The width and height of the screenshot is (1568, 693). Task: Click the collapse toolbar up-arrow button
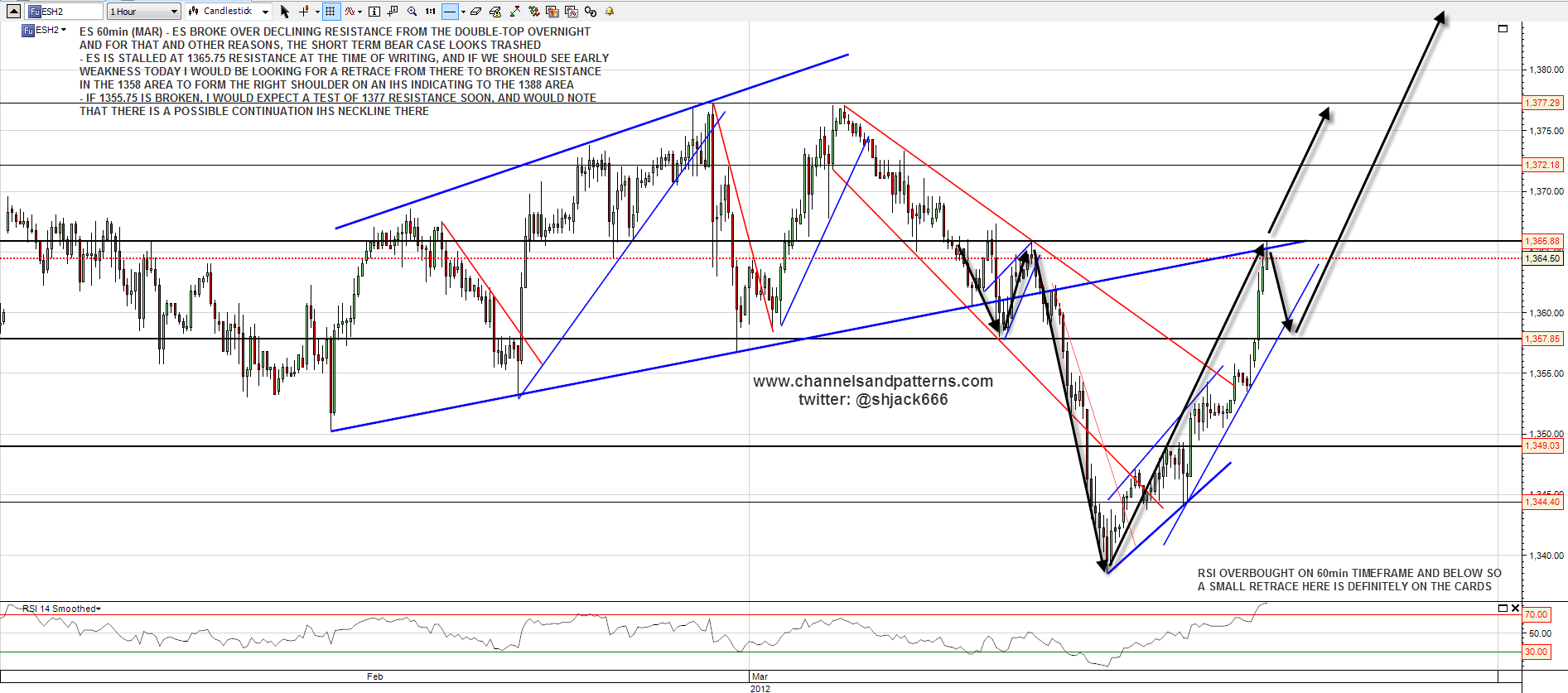[13, 12]
